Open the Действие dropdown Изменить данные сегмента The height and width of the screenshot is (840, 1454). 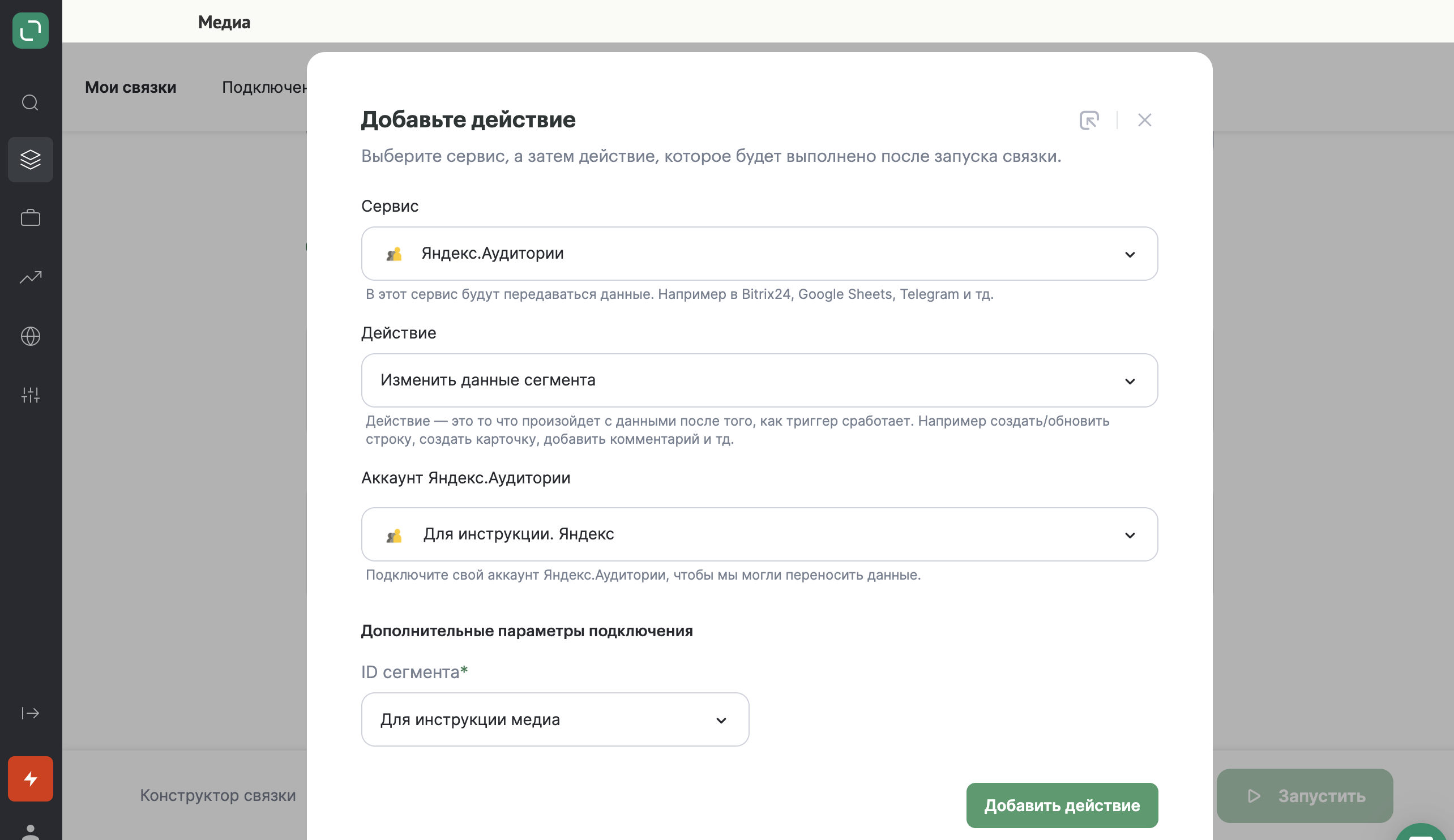point(759,381)
